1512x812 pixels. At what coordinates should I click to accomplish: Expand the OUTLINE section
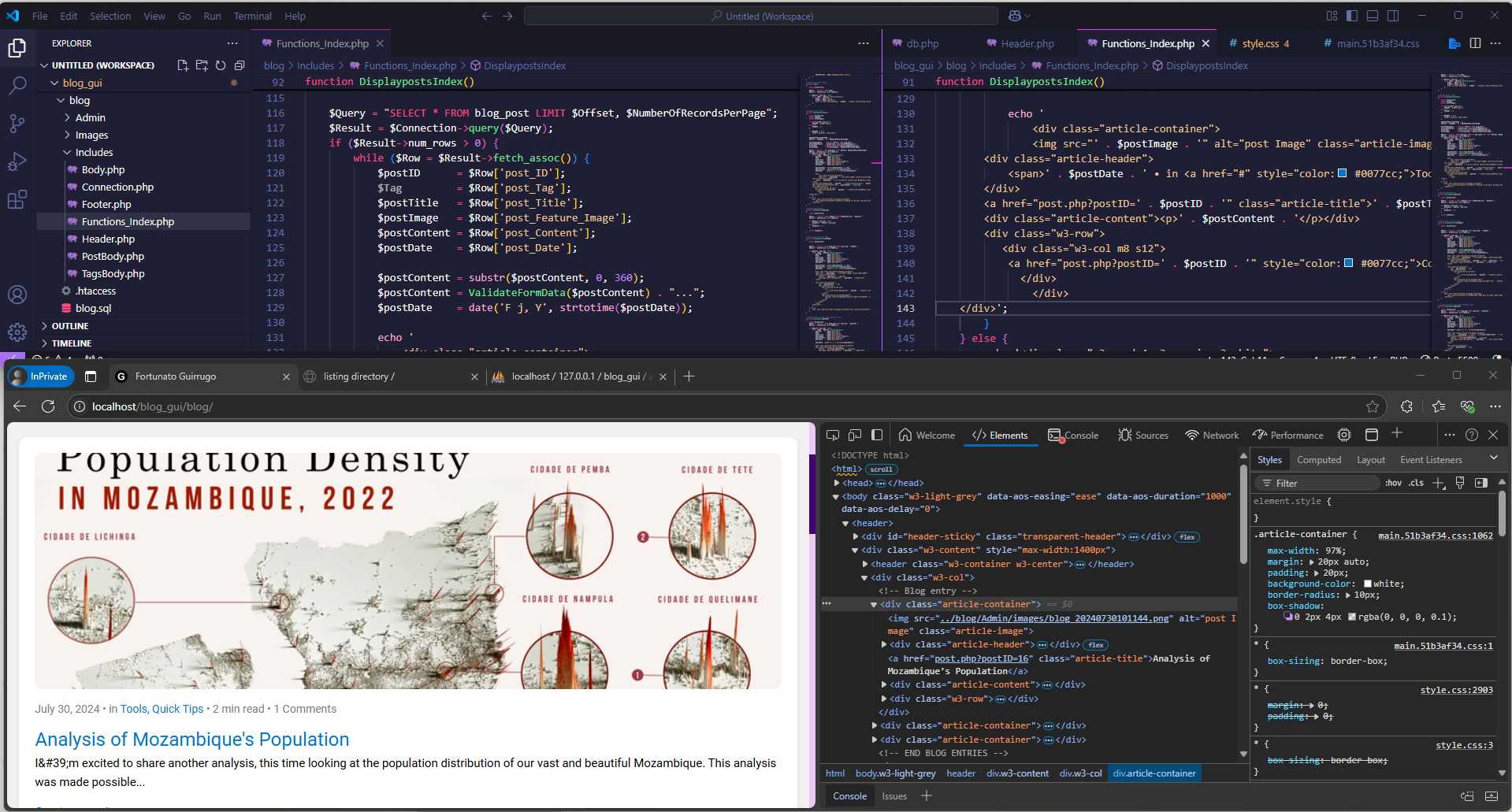[x=70, y=326]
